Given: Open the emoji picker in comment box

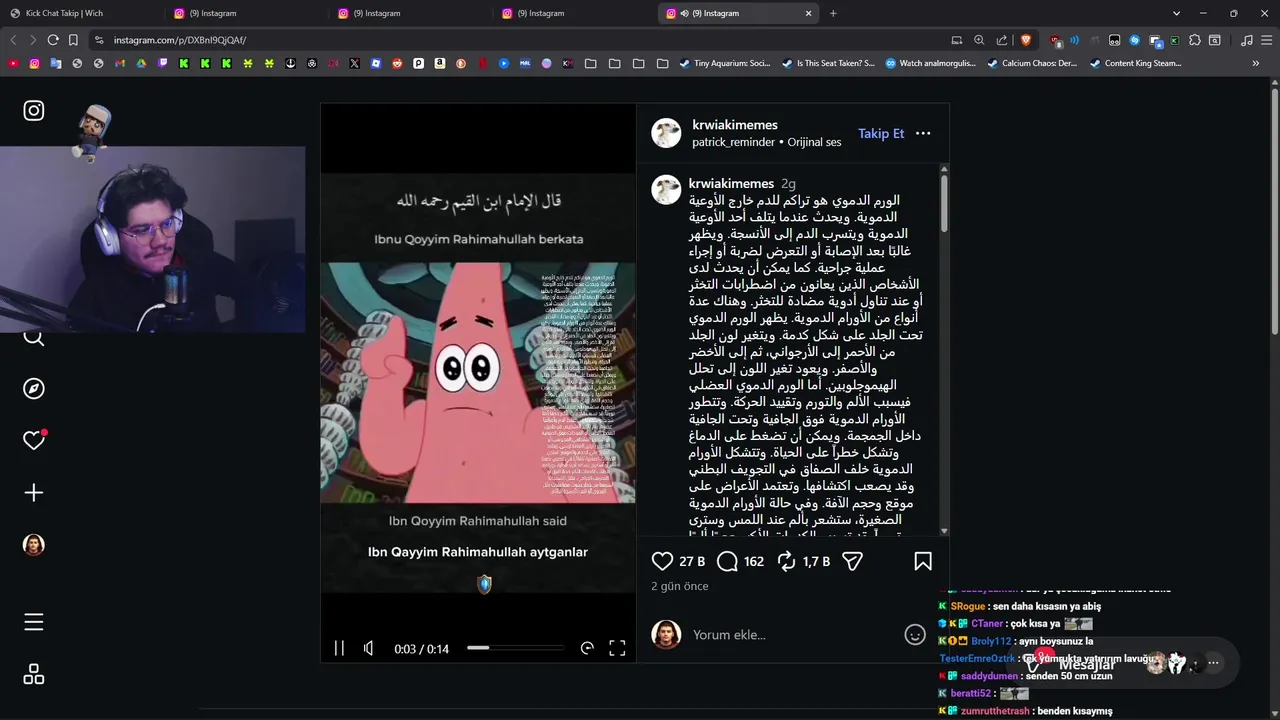Looking at the screenshot, I should [x=914, y=635].
